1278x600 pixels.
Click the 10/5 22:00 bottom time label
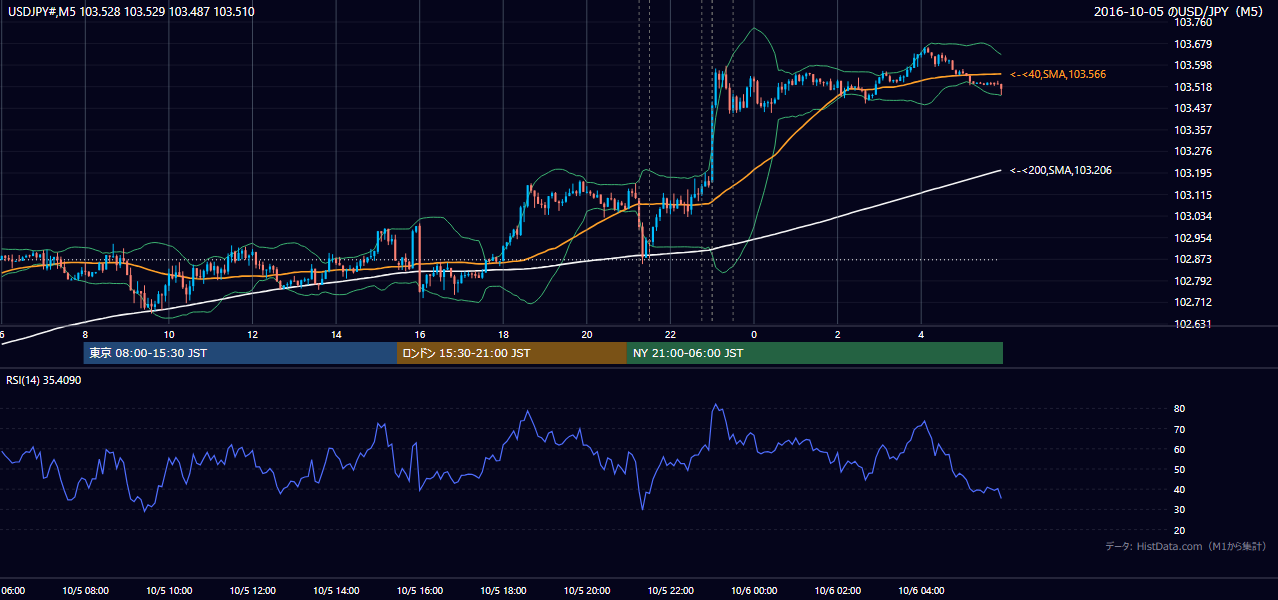point(670,591)
